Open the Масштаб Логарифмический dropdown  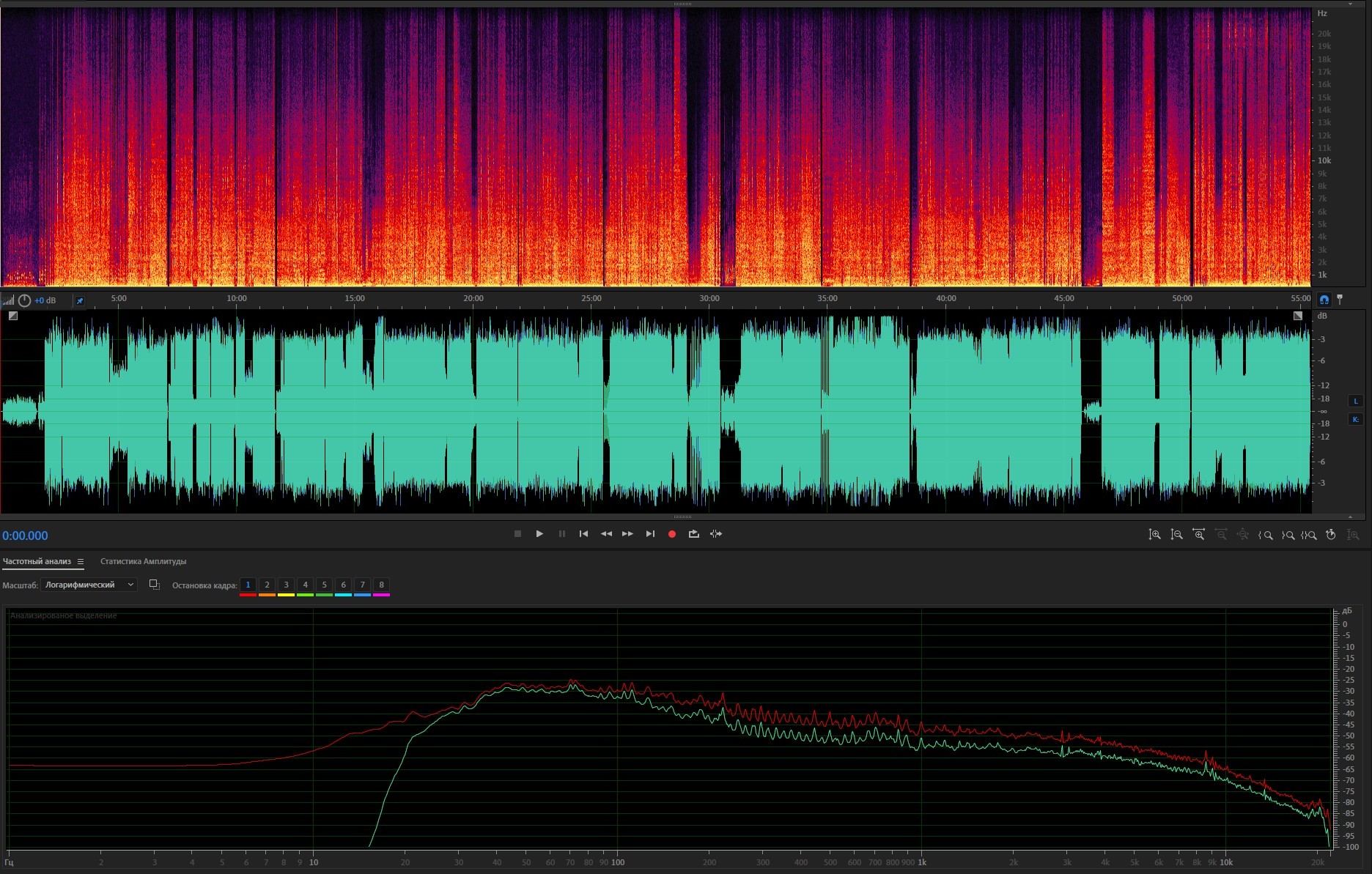tap(89, 585)
